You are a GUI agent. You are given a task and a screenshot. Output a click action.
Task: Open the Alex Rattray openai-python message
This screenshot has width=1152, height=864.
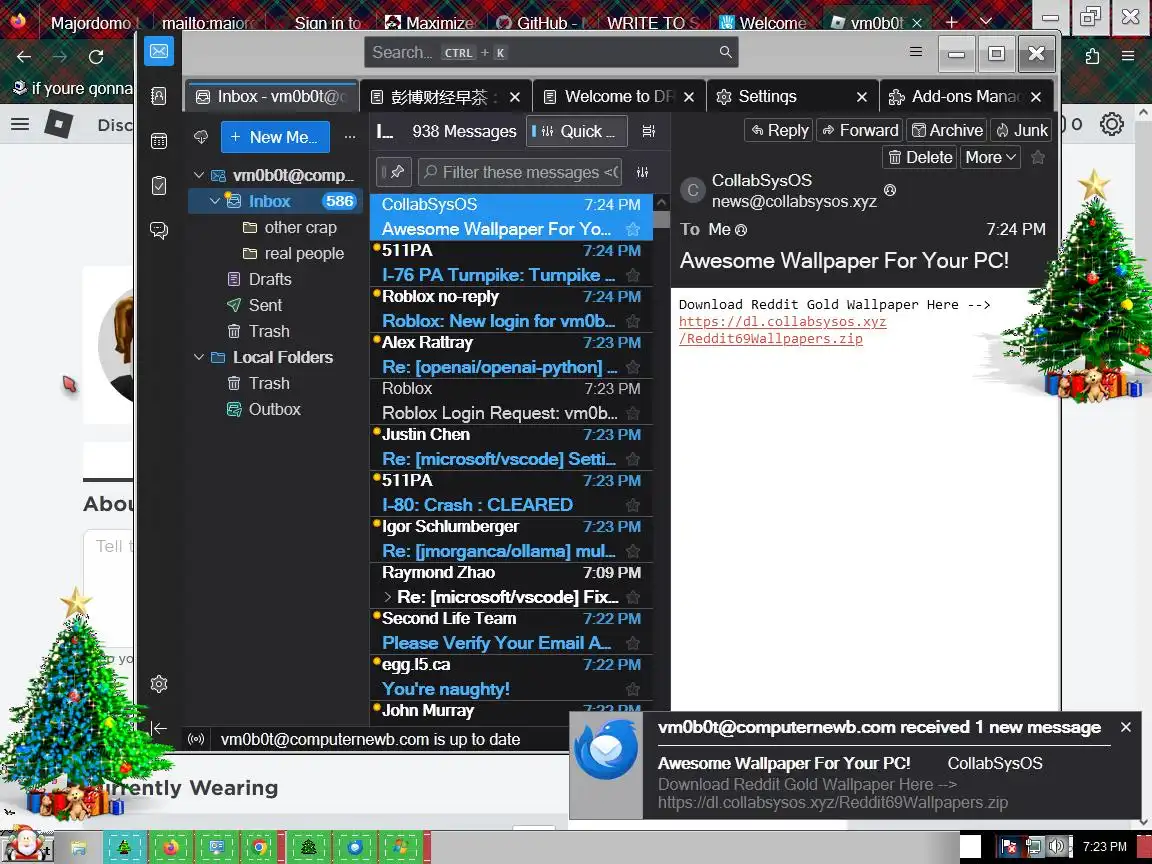click(x=511, y=355)
